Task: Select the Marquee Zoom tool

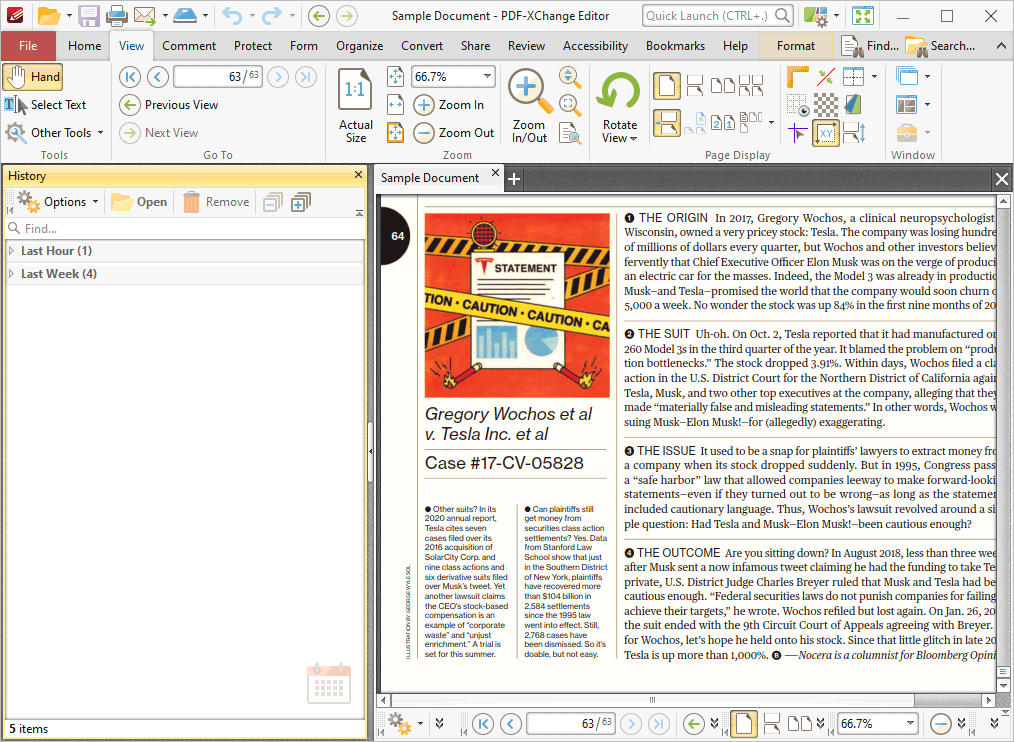Action: click(569, 104)
